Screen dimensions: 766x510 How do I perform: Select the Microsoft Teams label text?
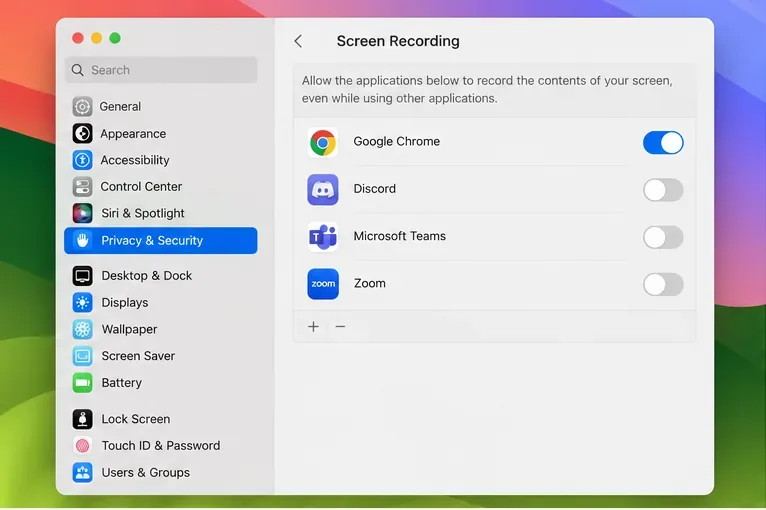399,236
